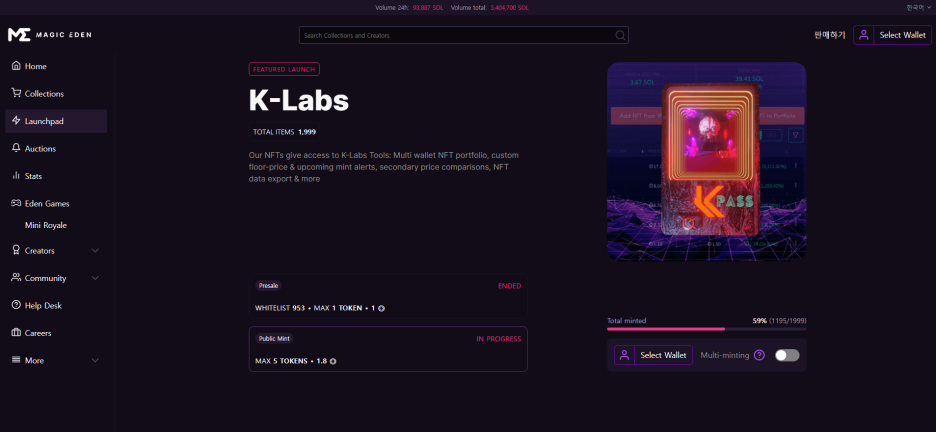This screenshot has width=936, height=432.
Task: Click user icon in header Select Wallet
Action: [x=863, y=35]
